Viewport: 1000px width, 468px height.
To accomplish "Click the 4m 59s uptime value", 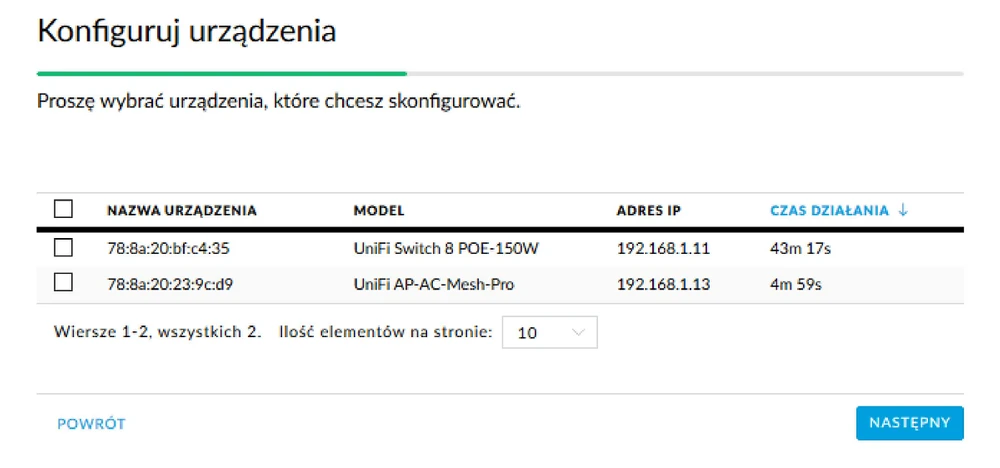I will point(795,284).
